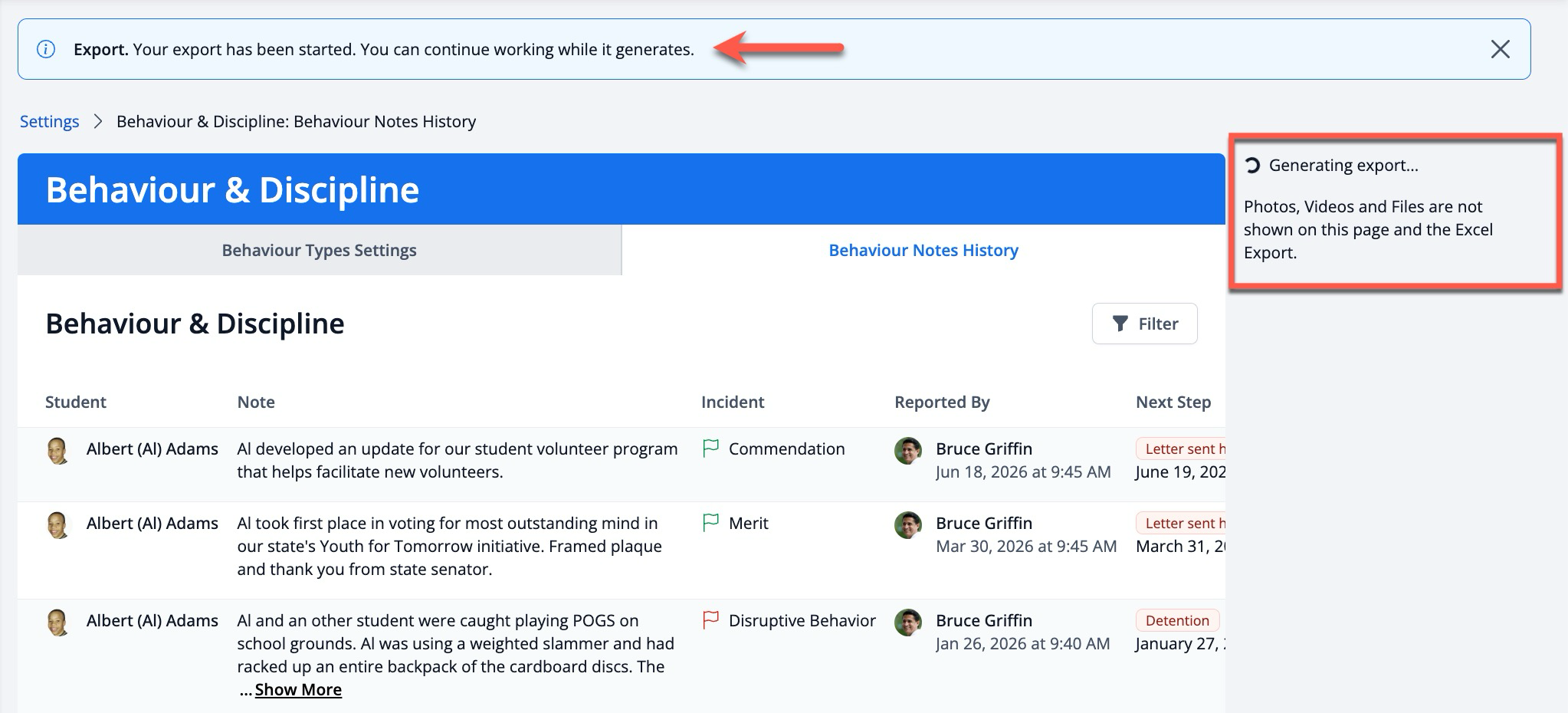Image resolution: width=1568 pixels, height=713 pixels.
Task: Click the Detention next step badge
Action: (1176, 620)
